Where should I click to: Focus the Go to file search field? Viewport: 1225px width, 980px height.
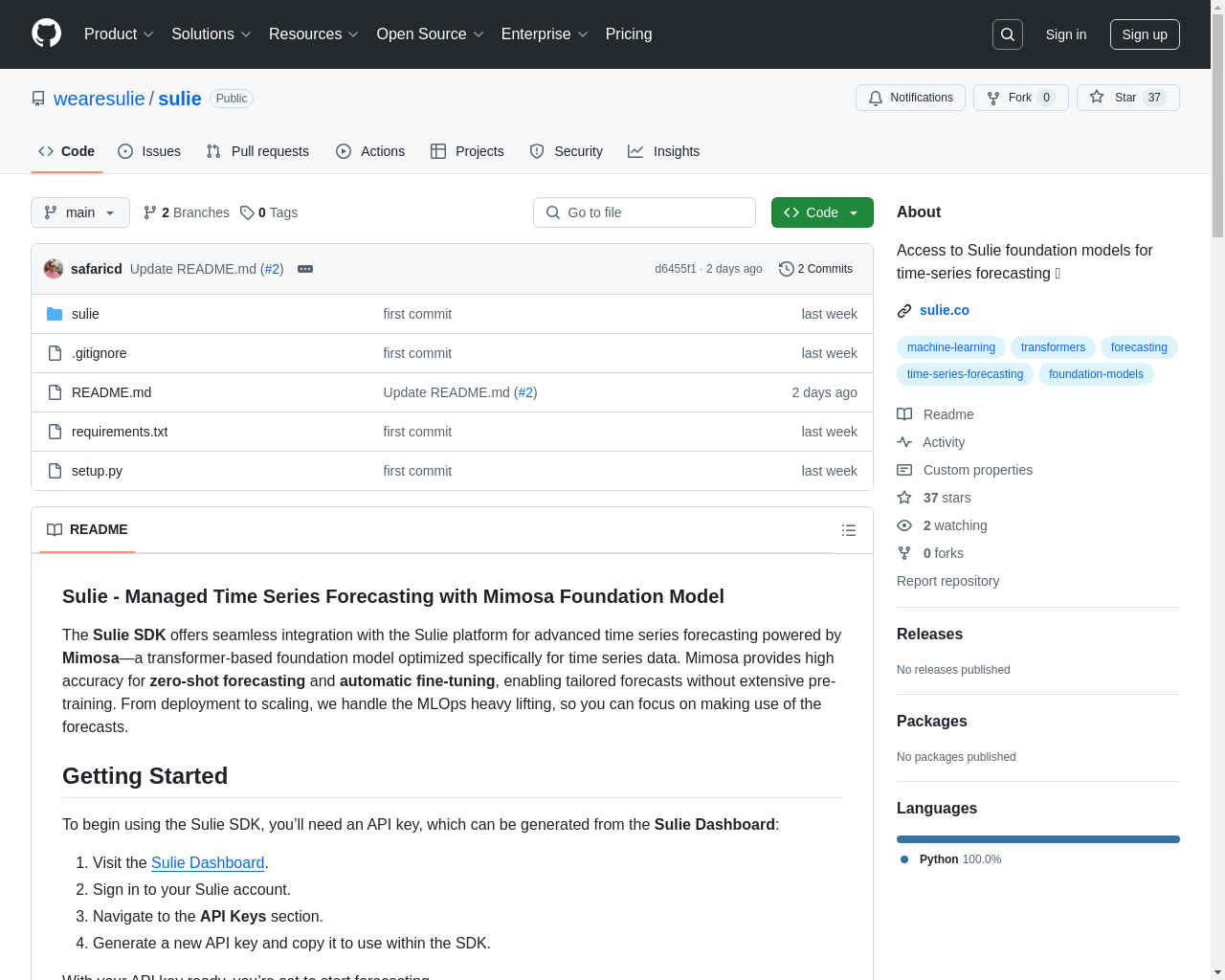pyautogui.click(x=644, y=212)
